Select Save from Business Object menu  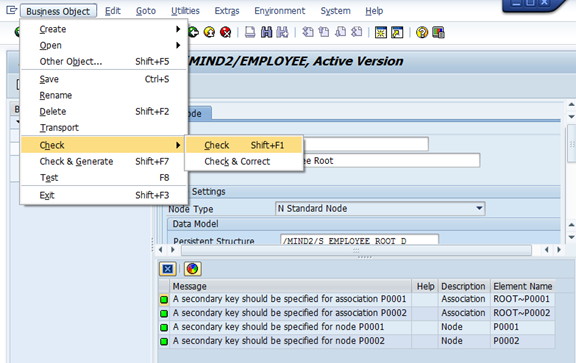pyautogui.click(x=104, y=79)
